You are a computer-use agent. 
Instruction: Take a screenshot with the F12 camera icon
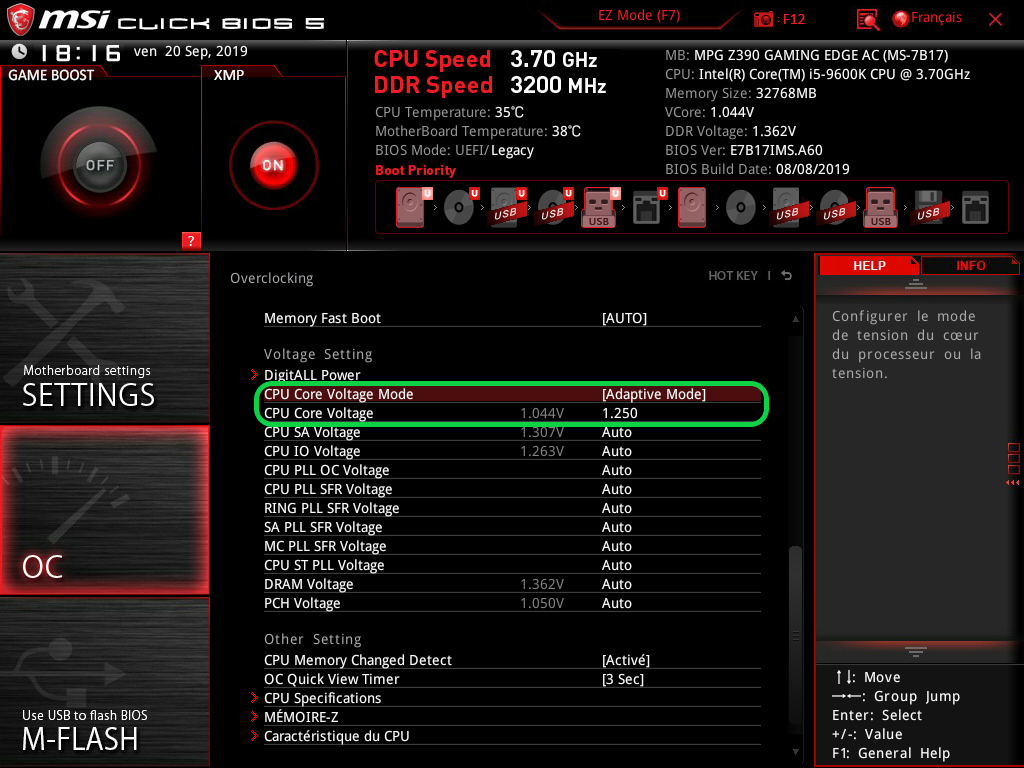[763, 19]
